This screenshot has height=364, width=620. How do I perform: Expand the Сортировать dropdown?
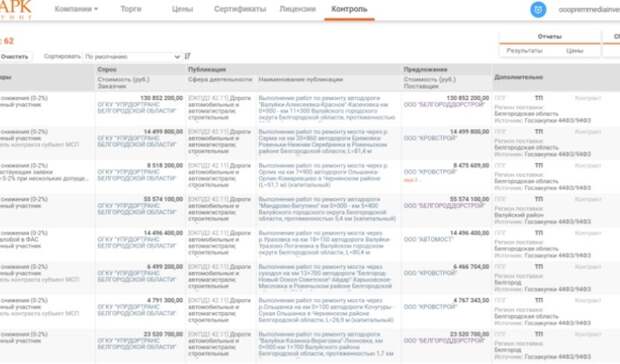tap(132, 57)
